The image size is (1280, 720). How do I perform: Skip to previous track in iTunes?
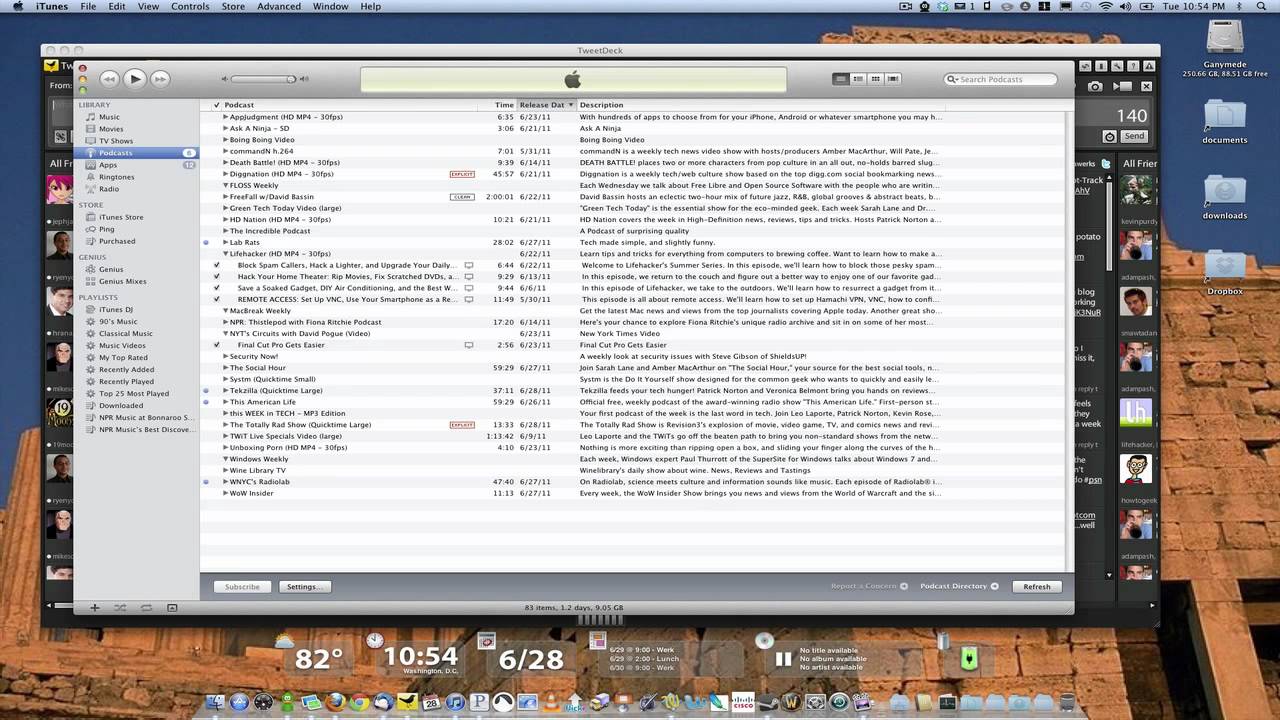109,78
